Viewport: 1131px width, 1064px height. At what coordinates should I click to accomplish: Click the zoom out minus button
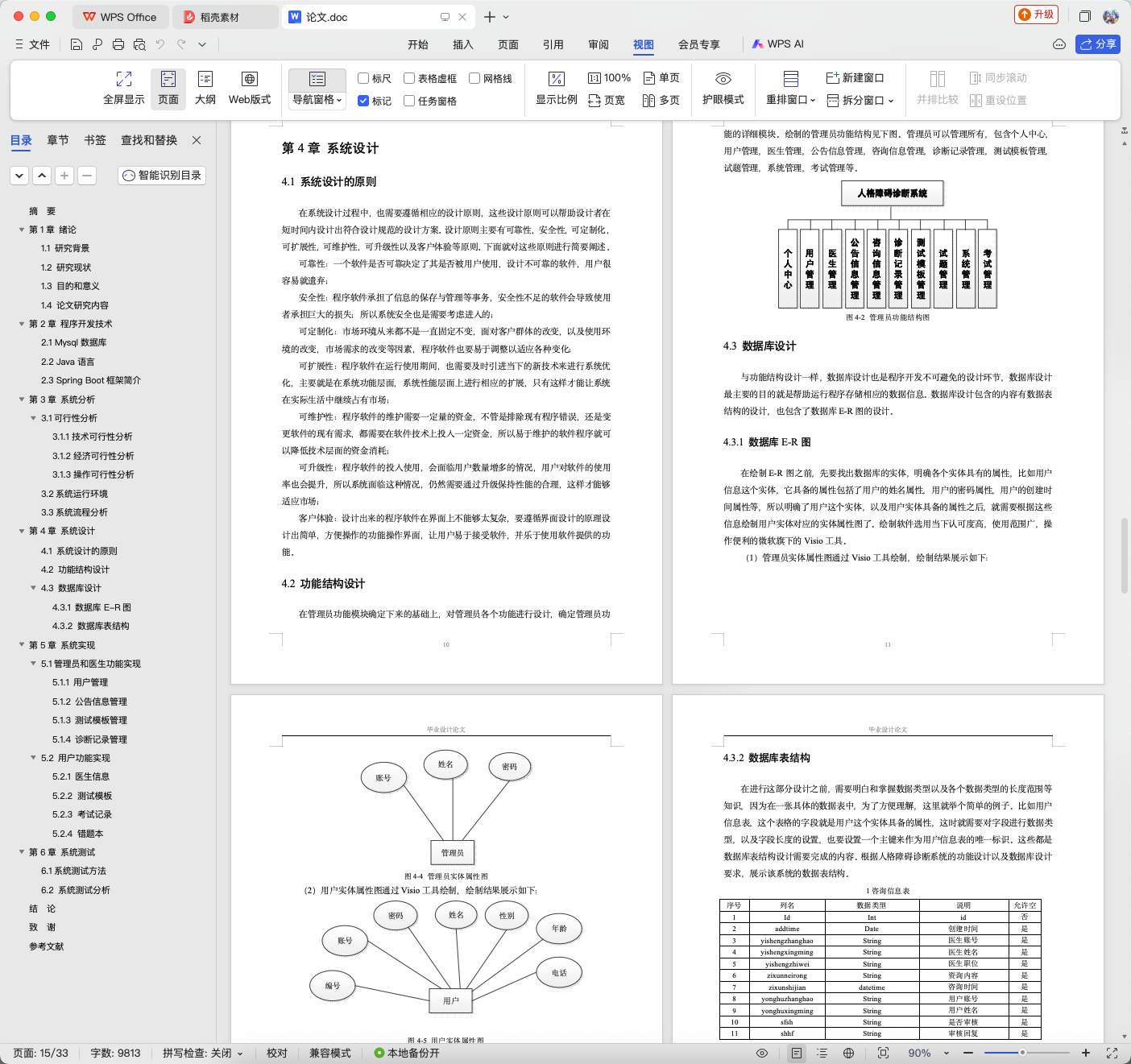click(x=968, y=1053)
